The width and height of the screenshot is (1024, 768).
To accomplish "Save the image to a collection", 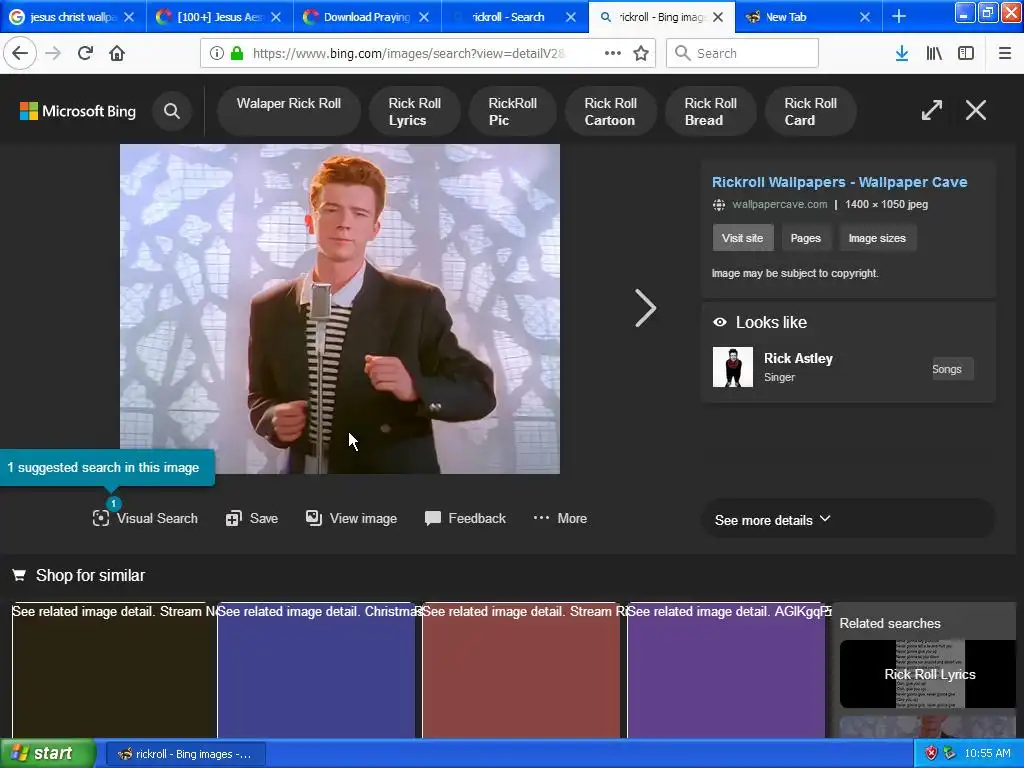I will pos(252,519).
